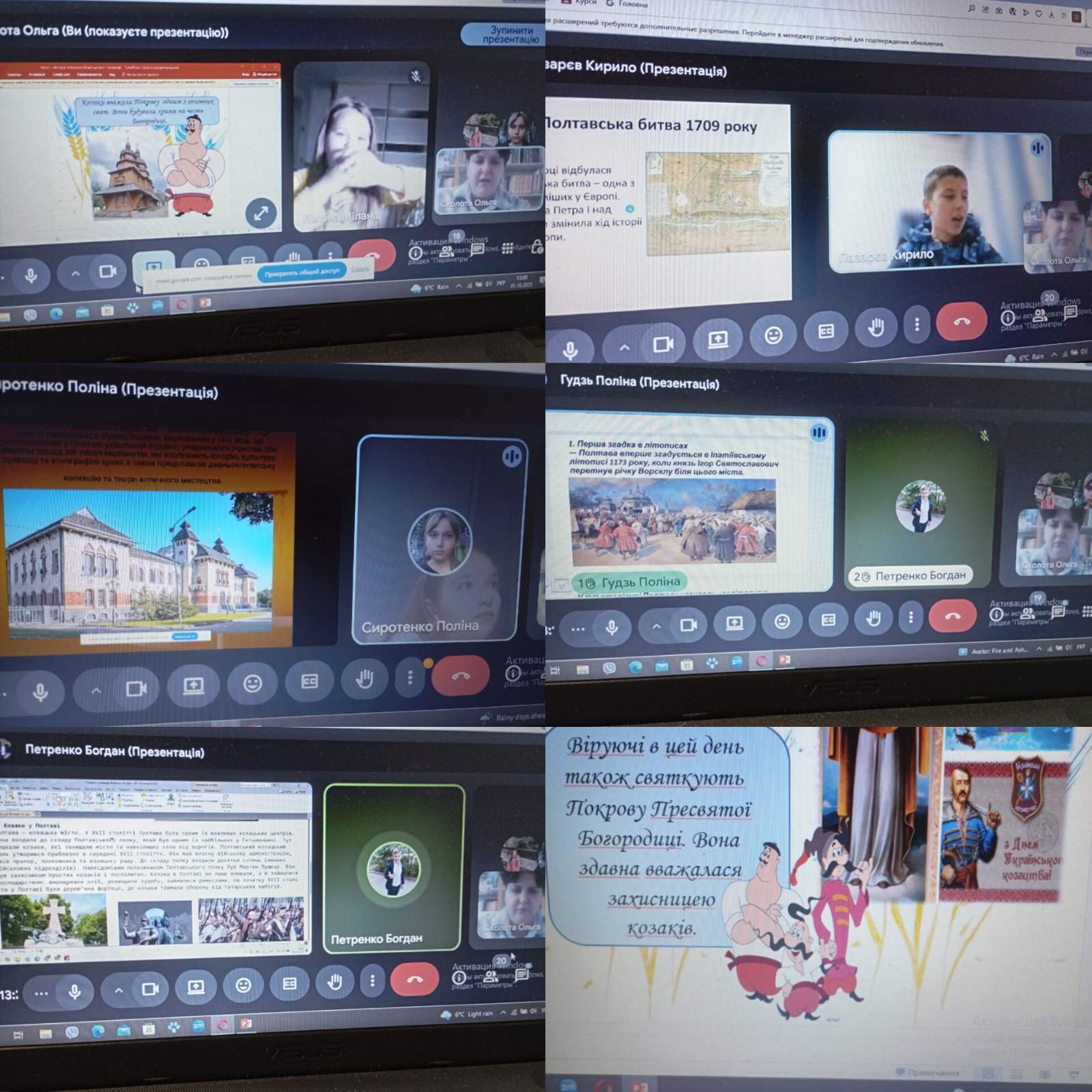Expand the chevron beside camera in Гудзь Поліна's call

point(656,626)
